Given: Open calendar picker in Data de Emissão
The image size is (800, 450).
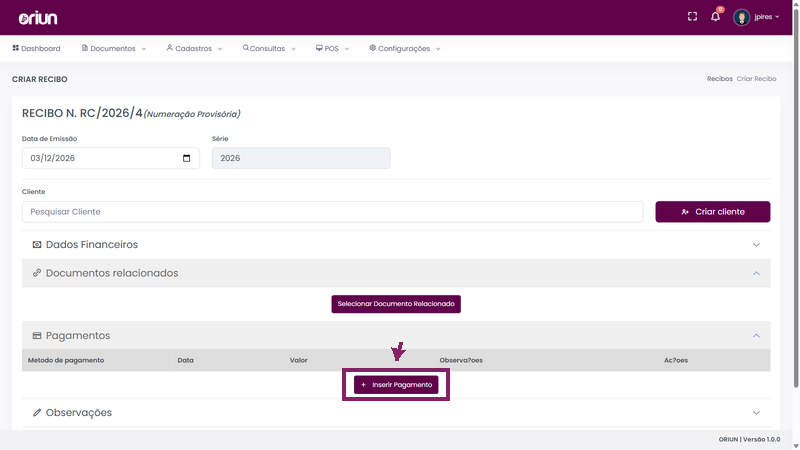Looking at the screenshot, I should point(186,158).
